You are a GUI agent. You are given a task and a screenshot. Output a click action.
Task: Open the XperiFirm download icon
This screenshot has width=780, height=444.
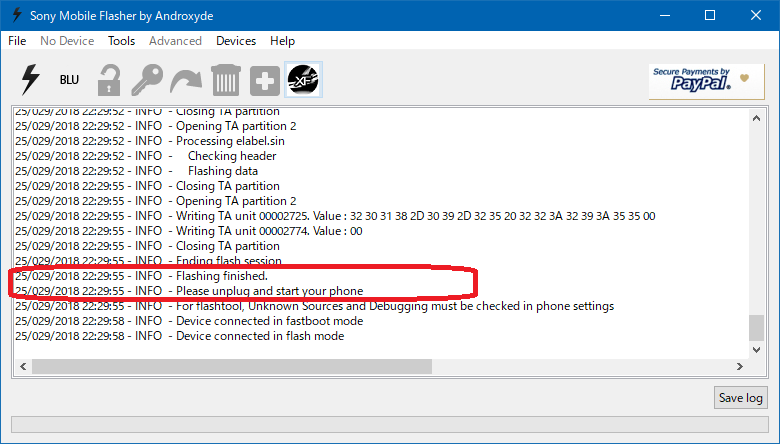[303, 80]
